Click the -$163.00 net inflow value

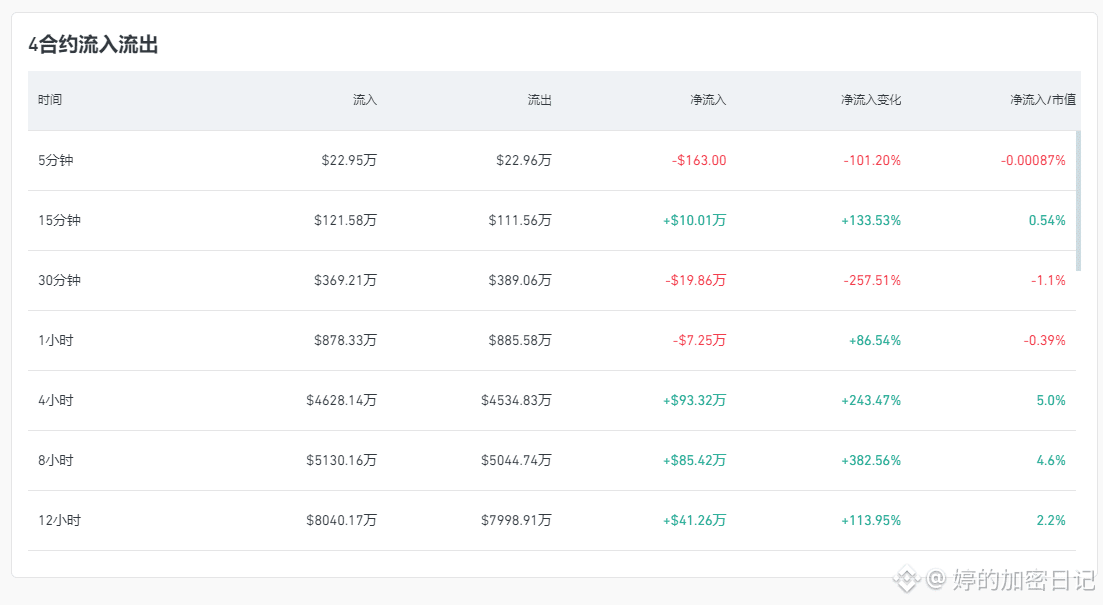point(699,160)
